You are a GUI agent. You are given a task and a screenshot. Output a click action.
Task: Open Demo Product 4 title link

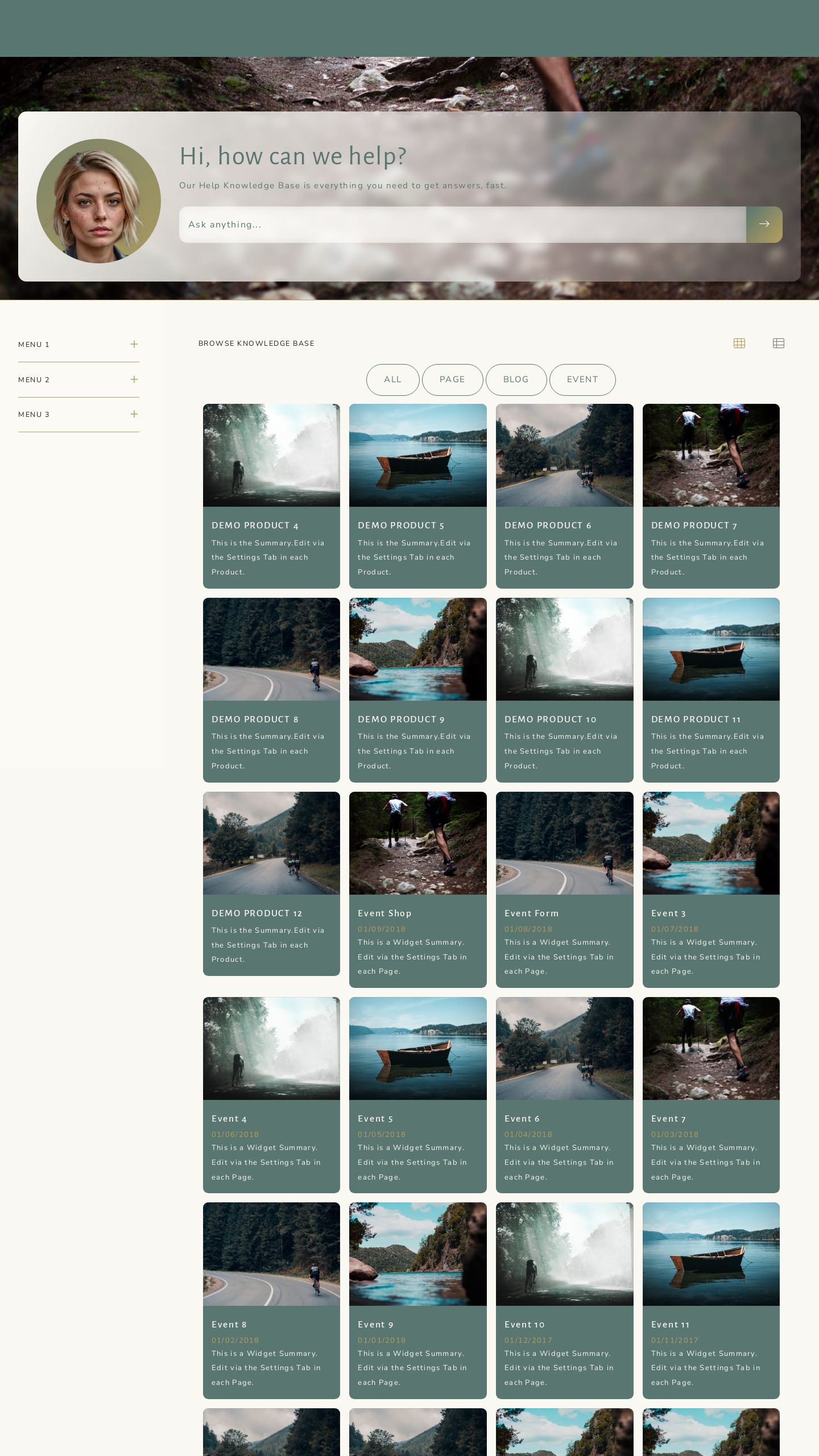click(255, 526)
